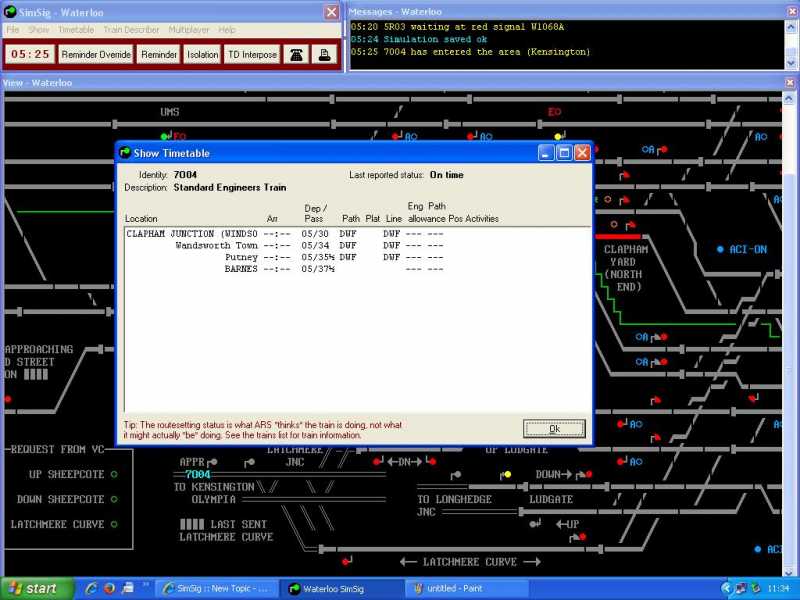The image size is (800, 600).
Task: Click Ok in Show Timetable dialog
Action: tap(554, 429)
